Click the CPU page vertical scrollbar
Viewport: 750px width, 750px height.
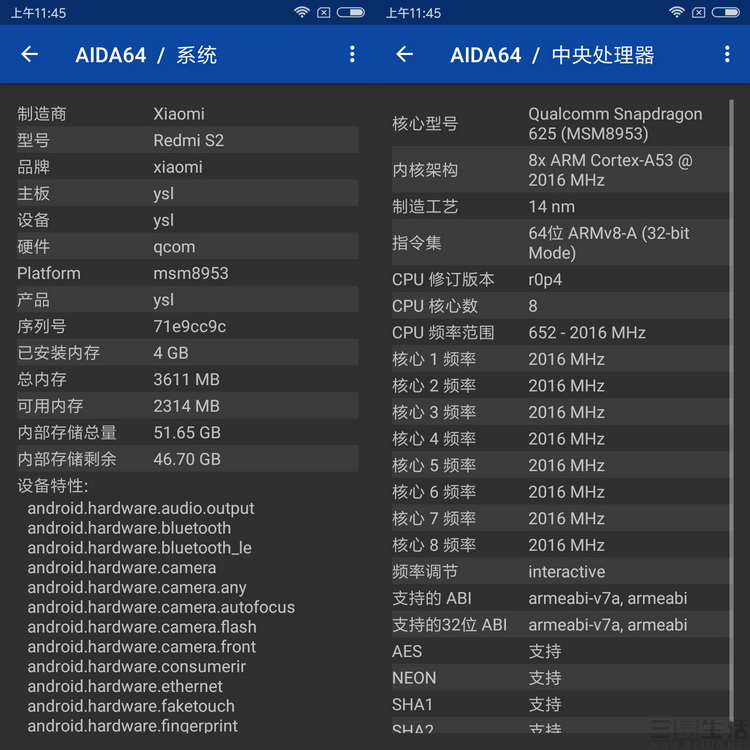tap(732, 400)
